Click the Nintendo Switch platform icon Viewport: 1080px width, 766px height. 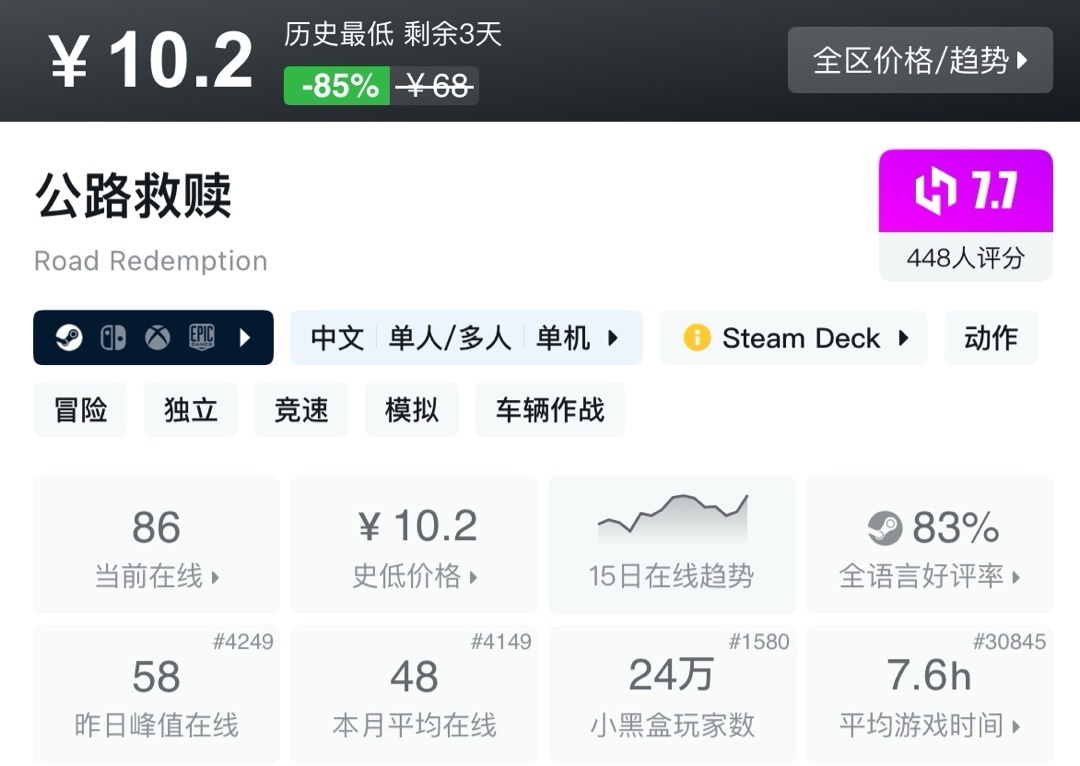pyautogui.click(x=112, y=338)
